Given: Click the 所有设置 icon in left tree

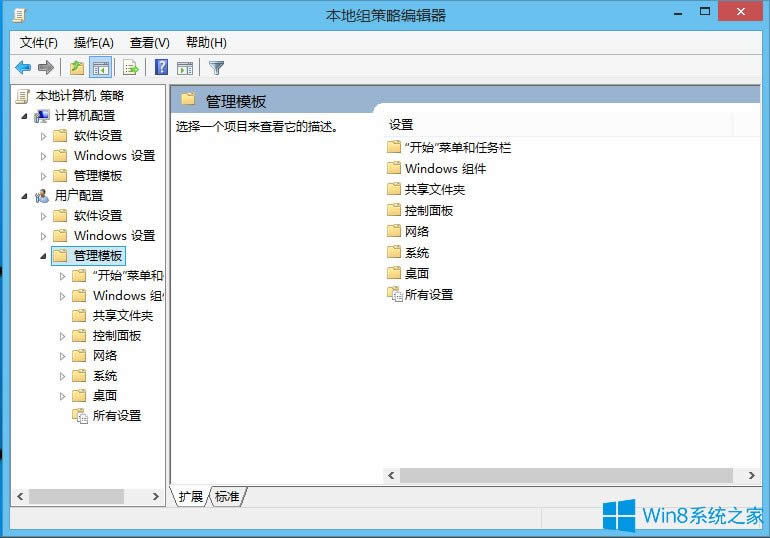Looking at the screenshot, I should coord(80,416).
